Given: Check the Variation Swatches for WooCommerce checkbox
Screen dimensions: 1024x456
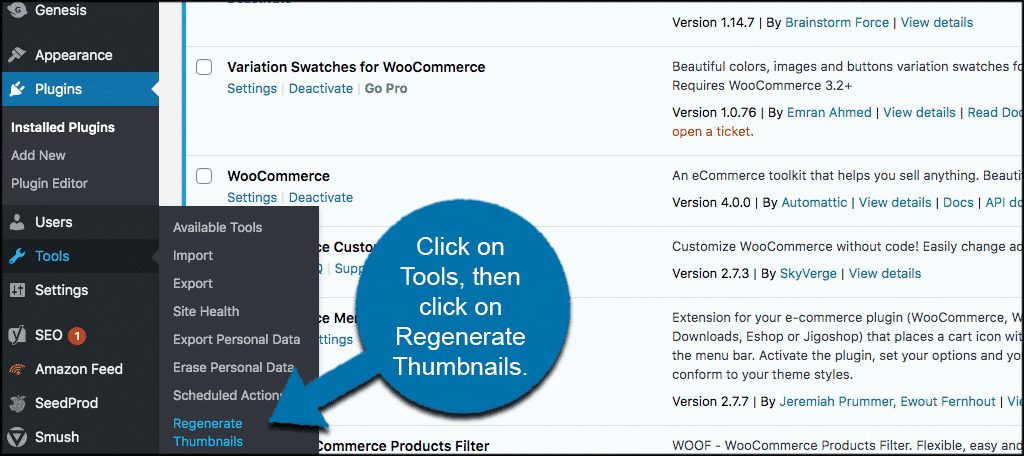Looking at the screenshot, I should (x=204, y=67).
